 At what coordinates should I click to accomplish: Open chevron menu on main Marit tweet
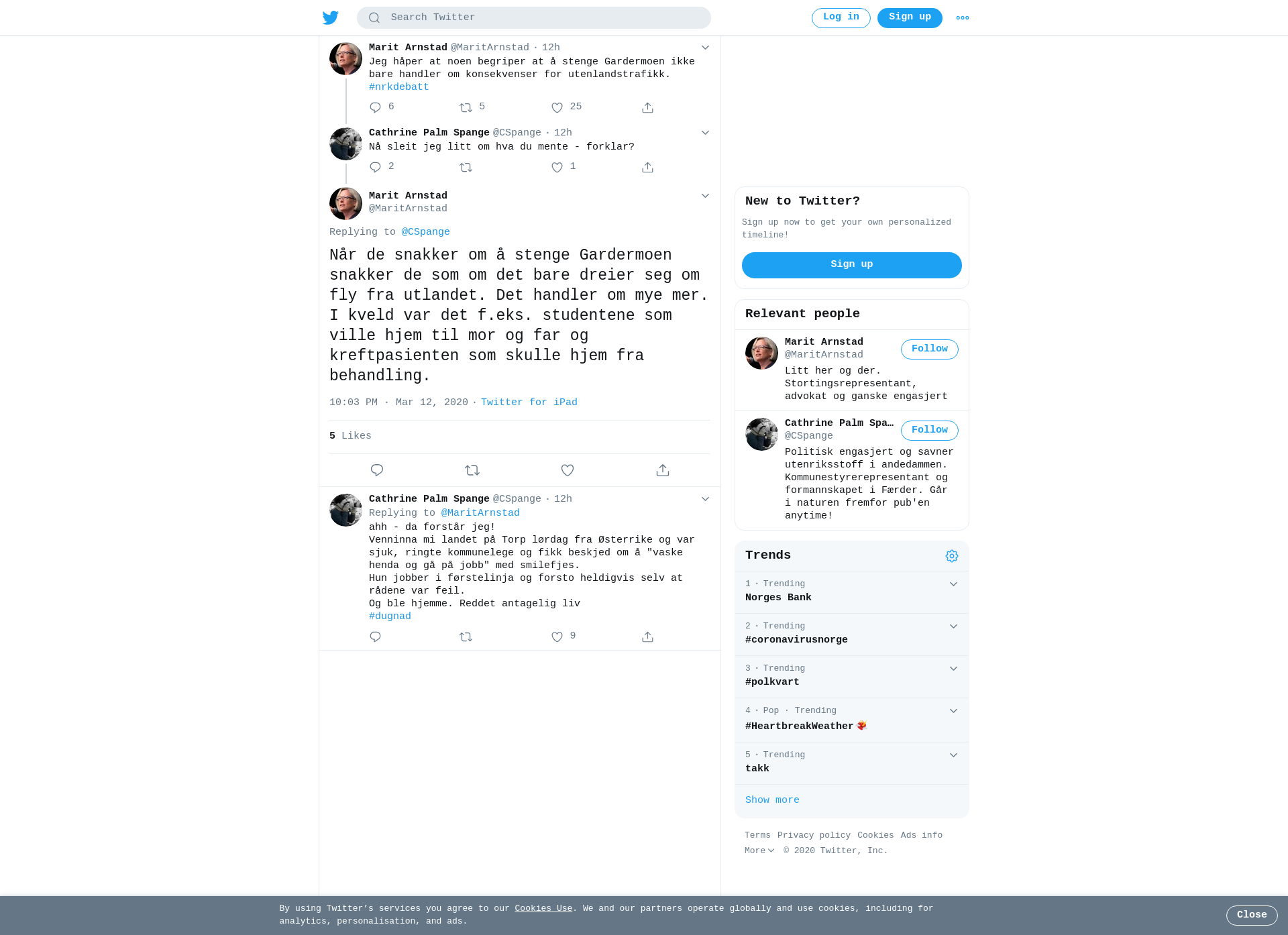point(705,196)
